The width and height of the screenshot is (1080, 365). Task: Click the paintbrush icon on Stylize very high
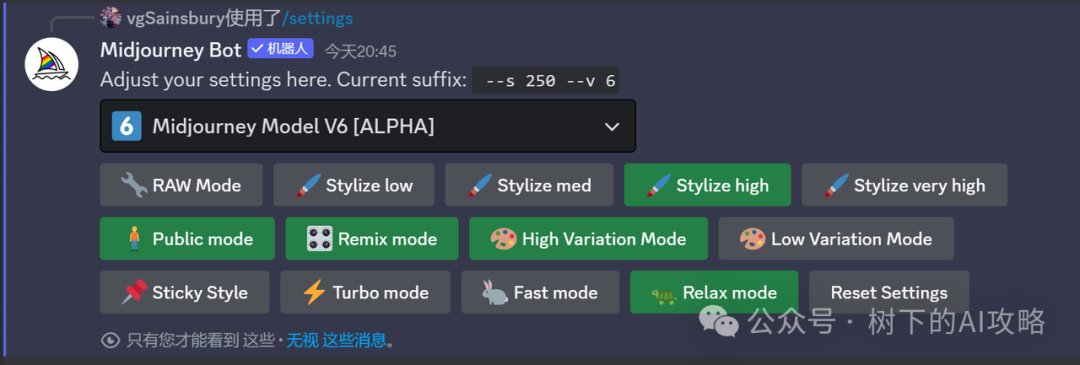tap(837, 185)
